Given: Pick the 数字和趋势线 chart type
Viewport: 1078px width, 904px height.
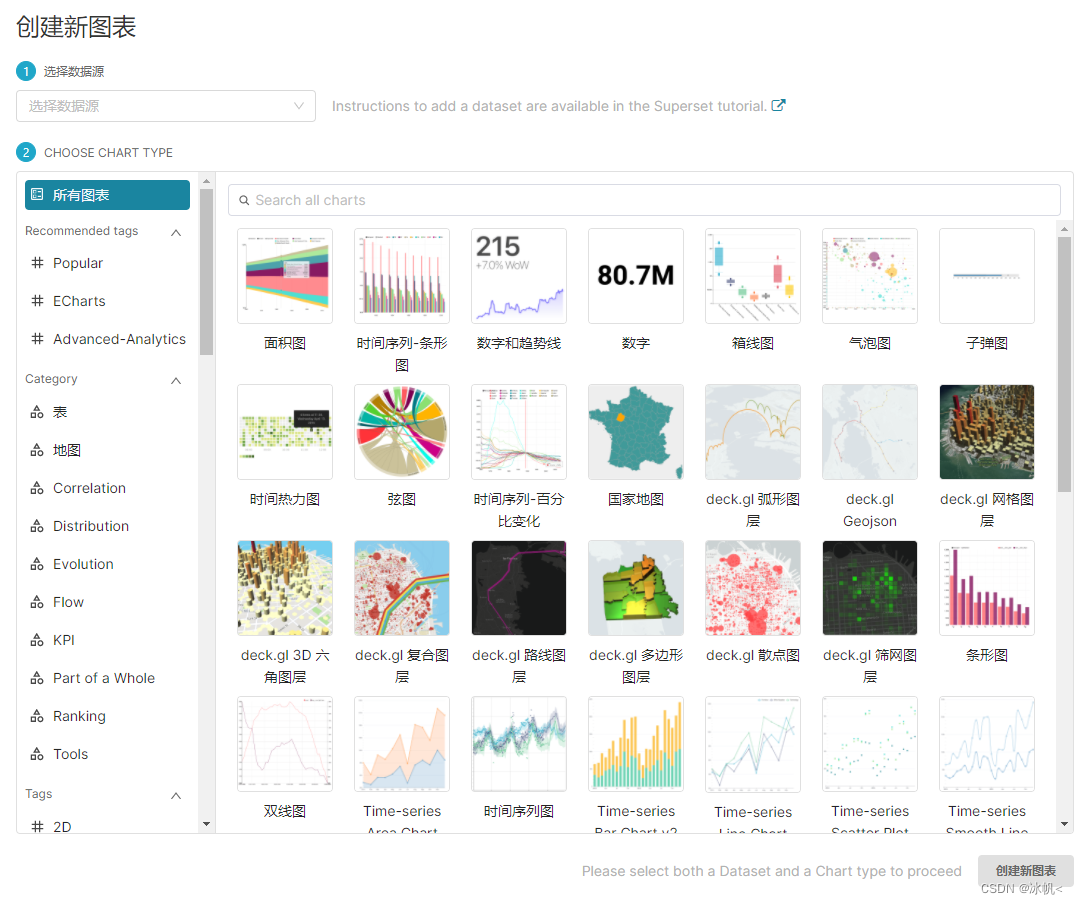Looking at the screenshot, I should [518, 276].
